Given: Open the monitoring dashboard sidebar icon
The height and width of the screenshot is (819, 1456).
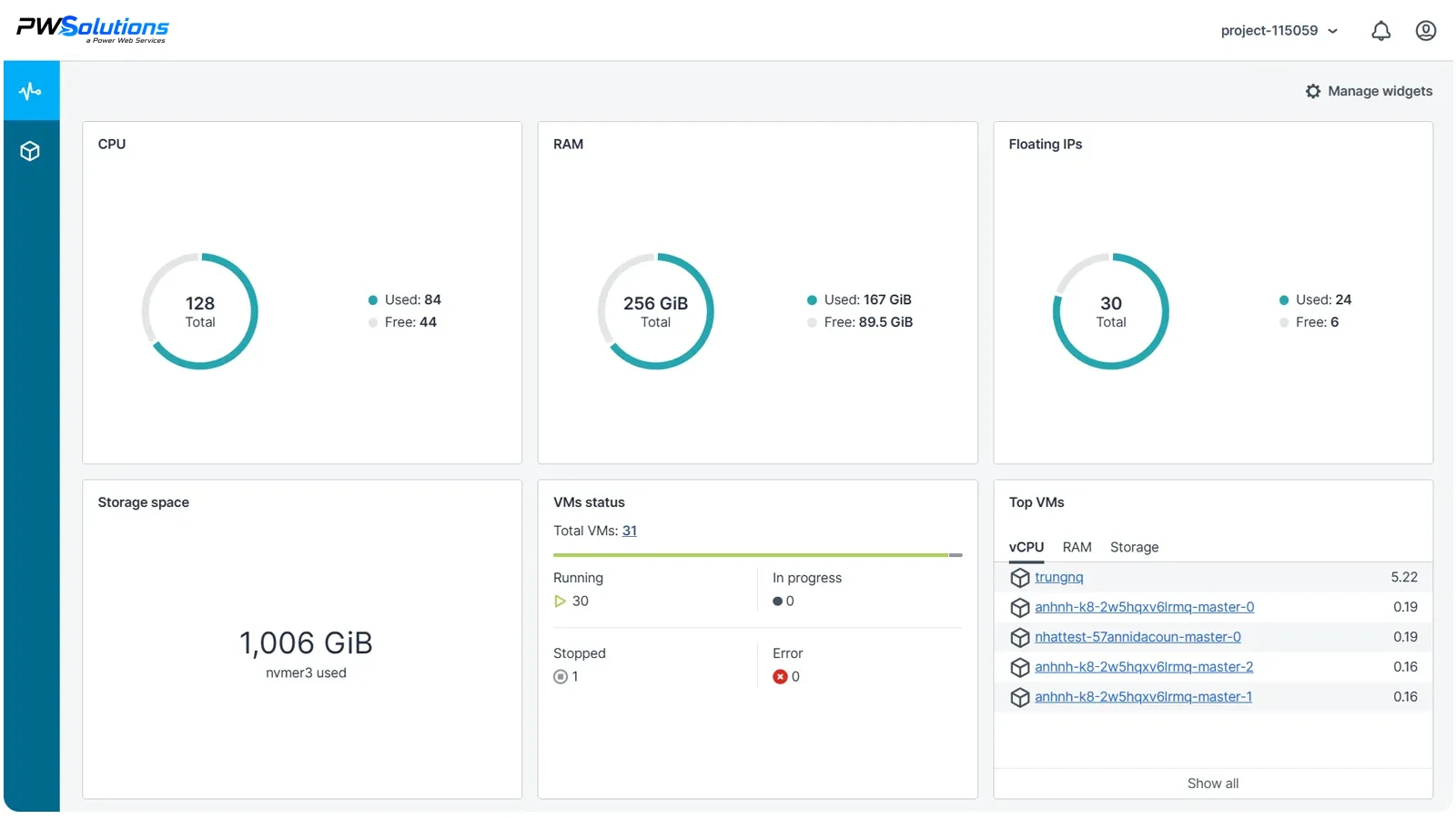Looking at the screenshot, I should [x=31, y=91].
